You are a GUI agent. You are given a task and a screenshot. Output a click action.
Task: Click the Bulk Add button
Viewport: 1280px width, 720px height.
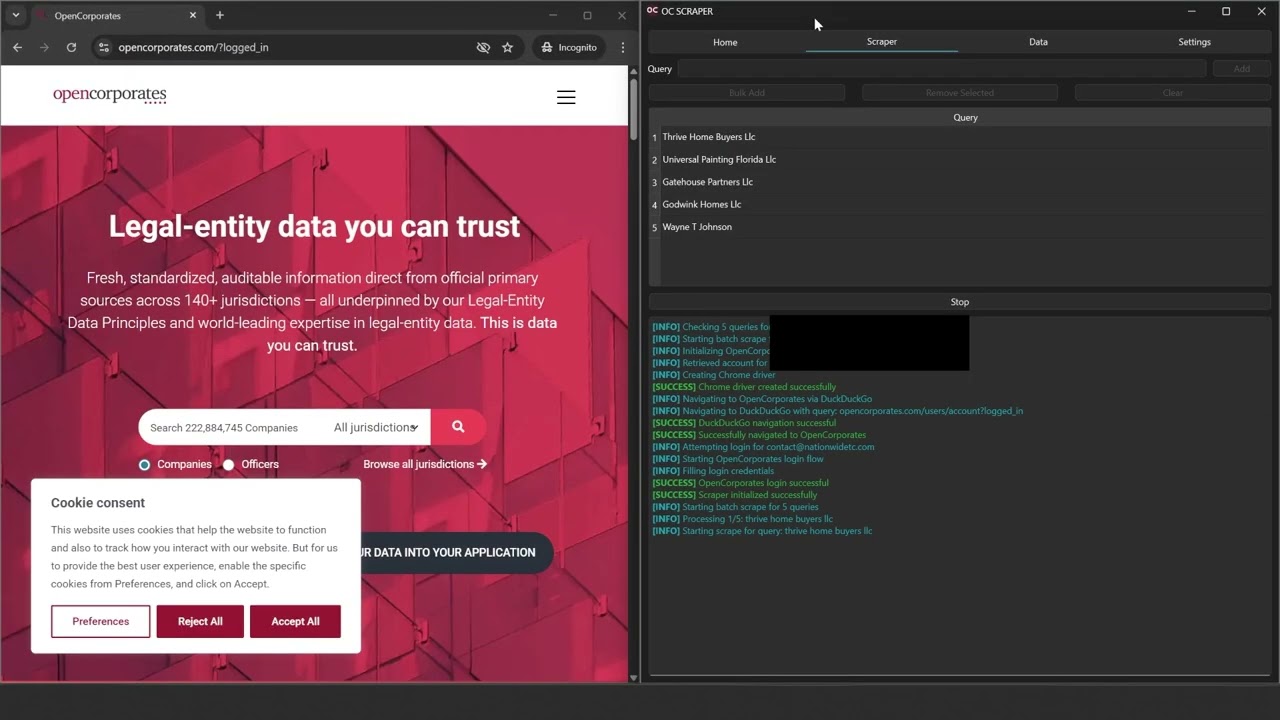click(747, 93)
